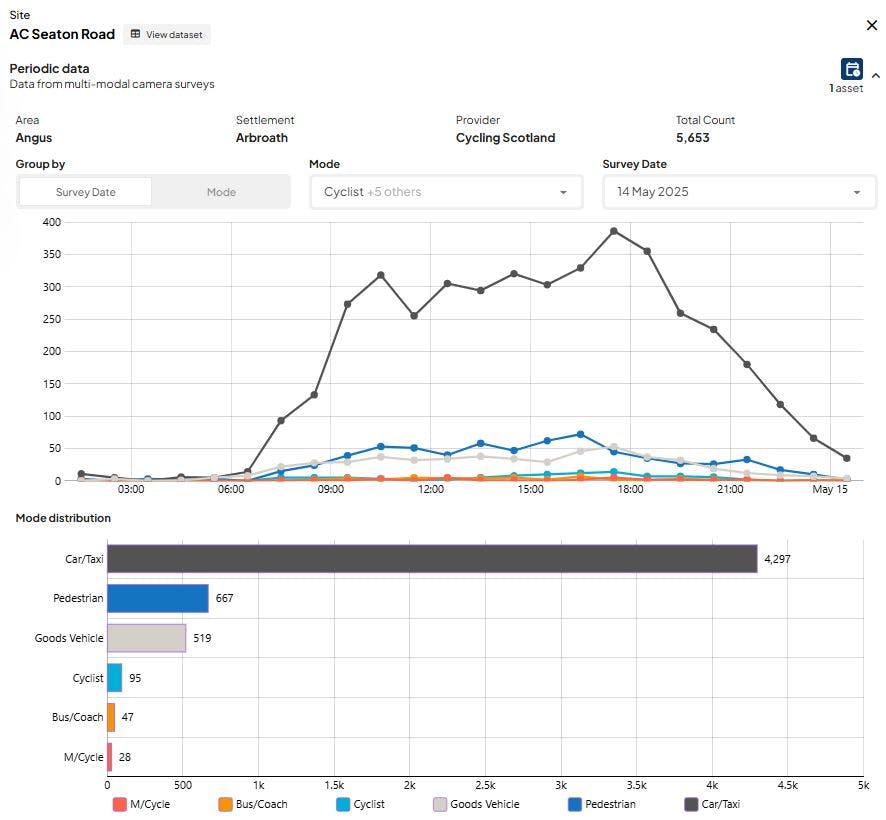This screenshot has width=886, height=820.
Task: Collapse the Periodic data section chevron
Action: tap(875, 75)
